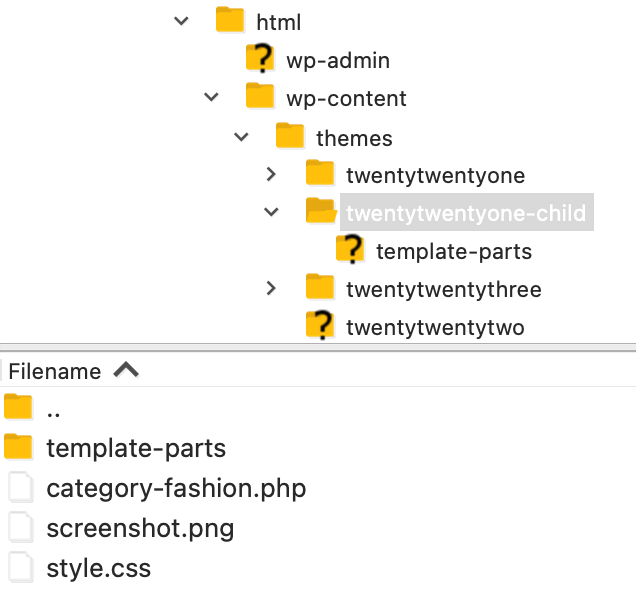Expand the twentytwentythree folder node
Screen dimensions: 636x605
point(271,288)
